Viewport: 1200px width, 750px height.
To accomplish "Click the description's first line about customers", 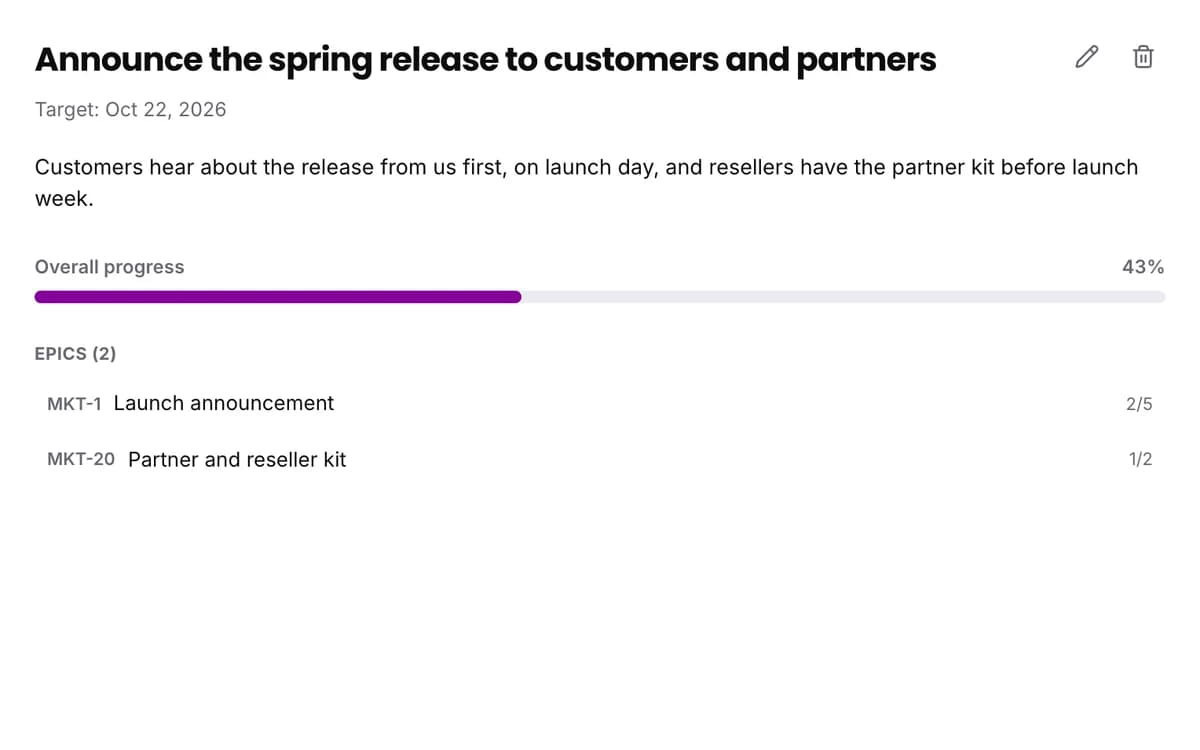I will 586,168.
